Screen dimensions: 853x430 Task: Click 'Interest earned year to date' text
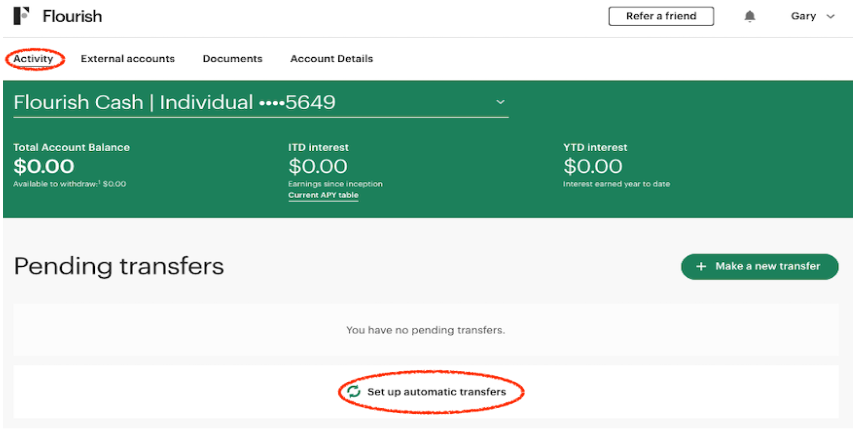coord(616,184)
